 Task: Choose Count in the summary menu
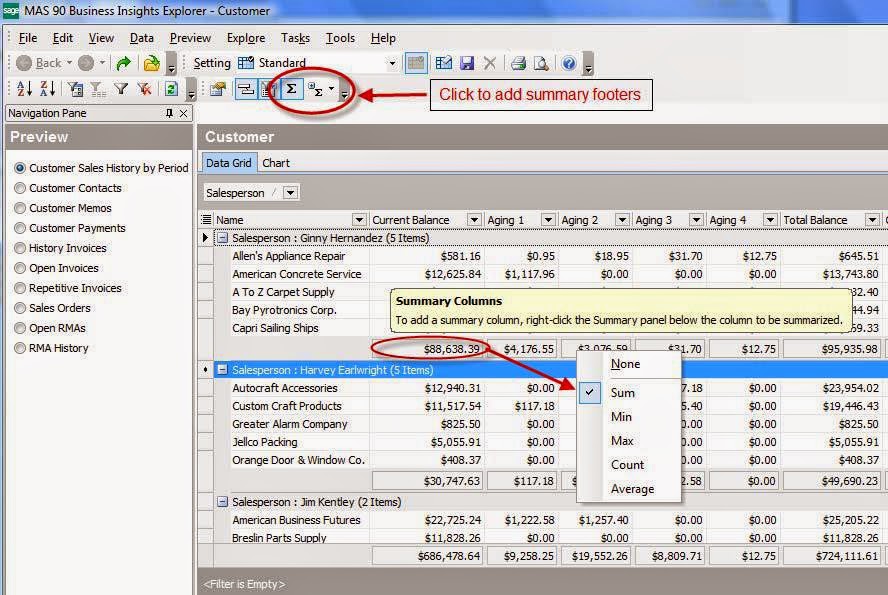629,465
